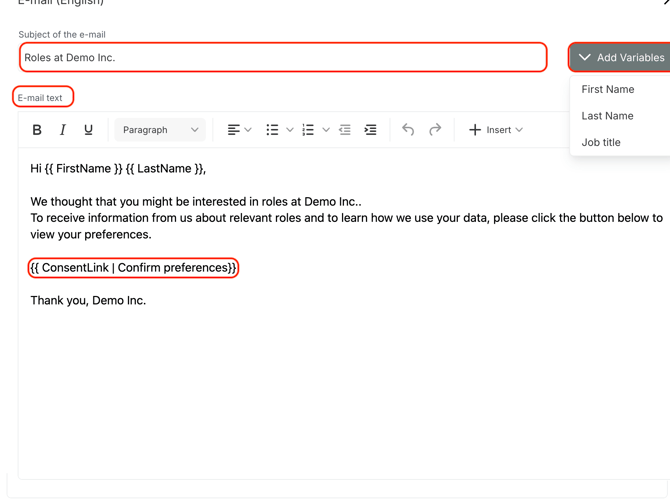This screenshot has height=499, width=670.
Task: Choose the Job title variable
Action: point(601,142)
